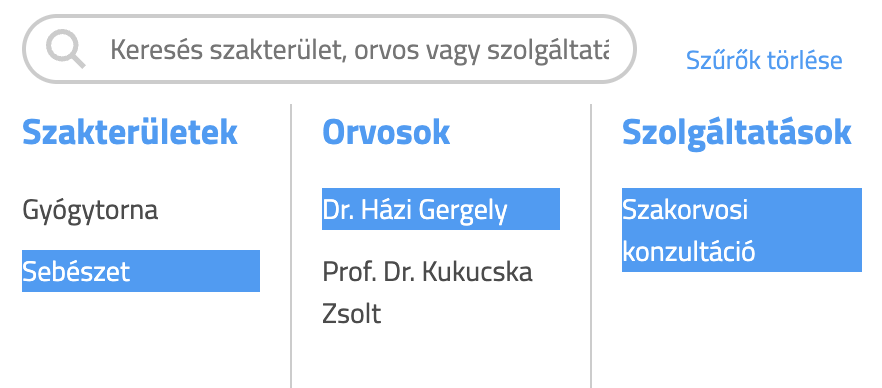
Task: Click the magnifying glass search icon
Action: tap(65, 49)
